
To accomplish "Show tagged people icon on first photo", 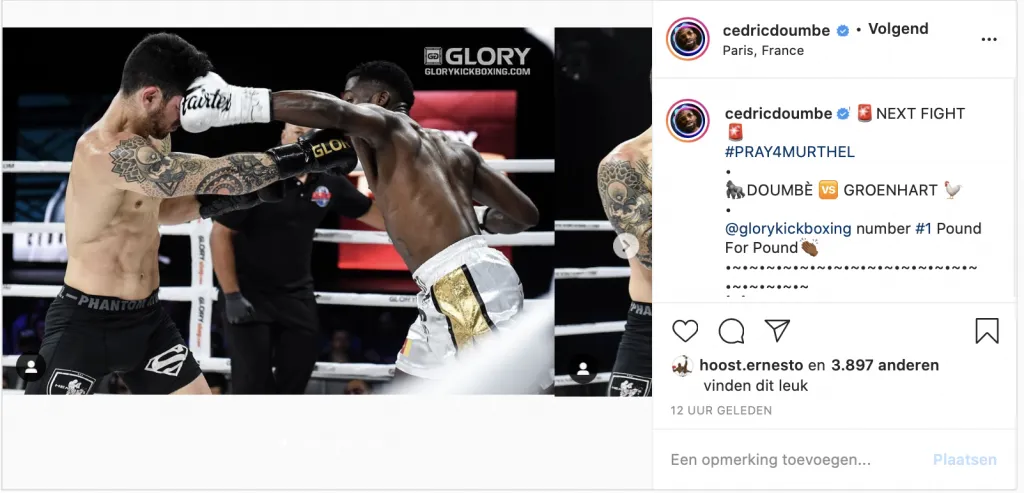I will tap(31, 367).
